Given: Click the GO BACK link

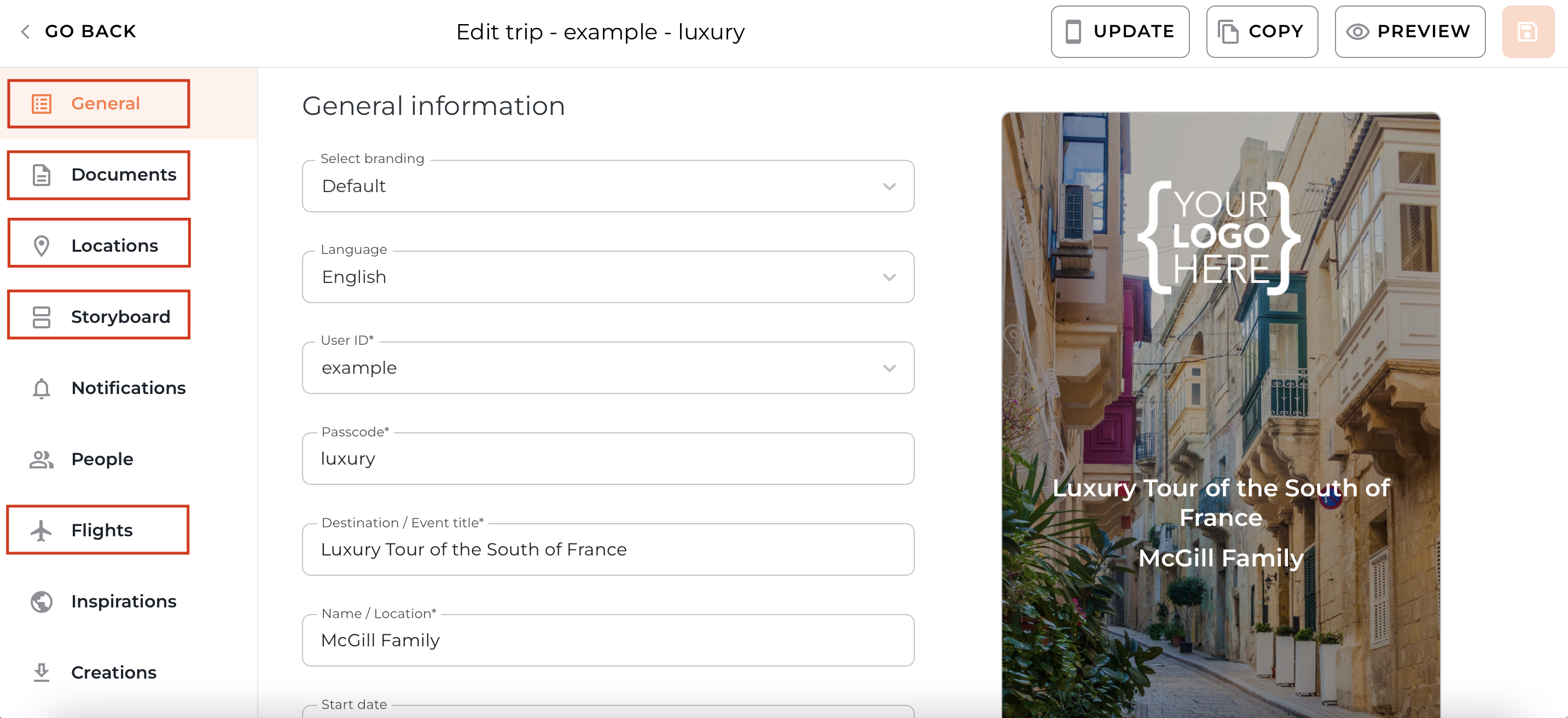Looking at the screenshot, I should [x=79, y=32].
